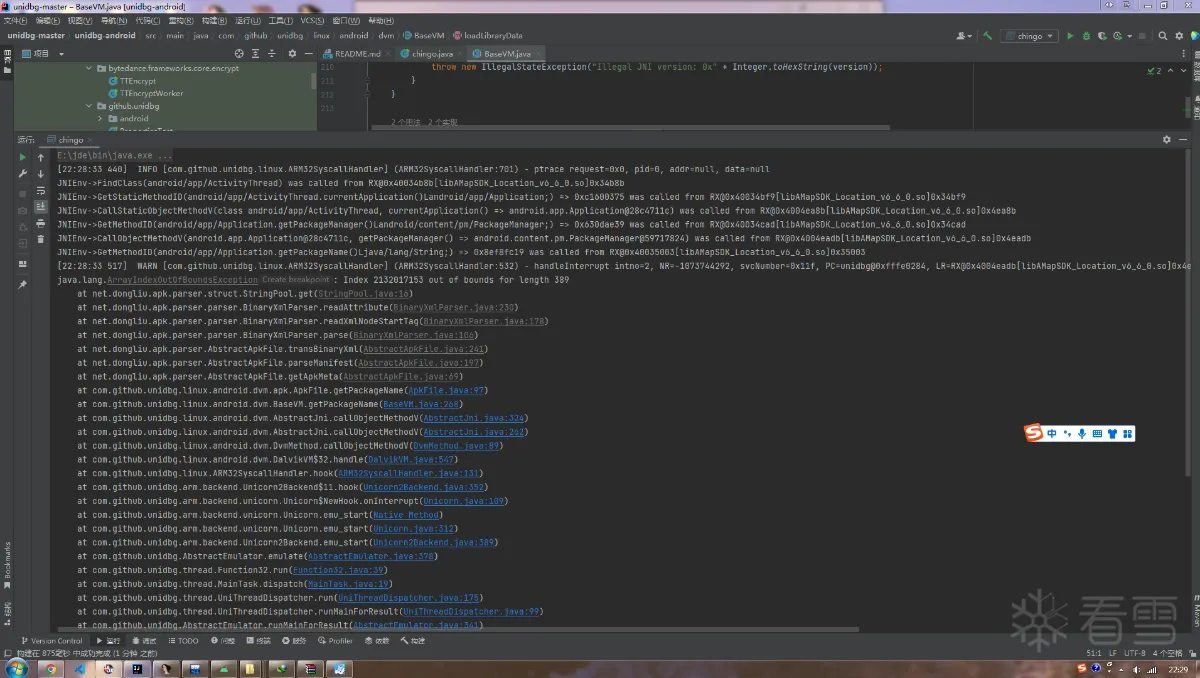Select opened file locate icon in Project panel
Screen dimensions: 1200x678
(239, 53)
